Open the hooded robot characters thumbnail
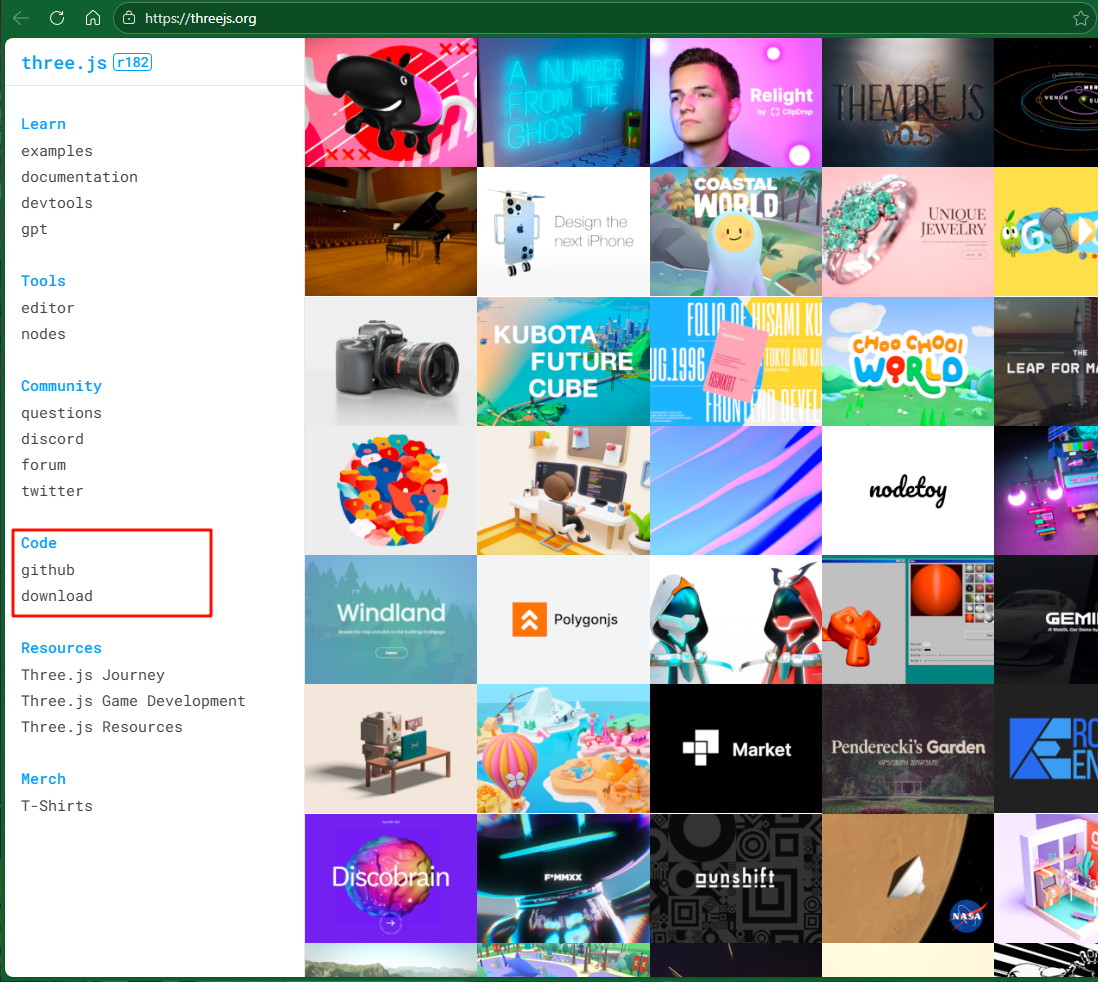1098x982 pixels. pyautogui.click(x=735, y=620)
